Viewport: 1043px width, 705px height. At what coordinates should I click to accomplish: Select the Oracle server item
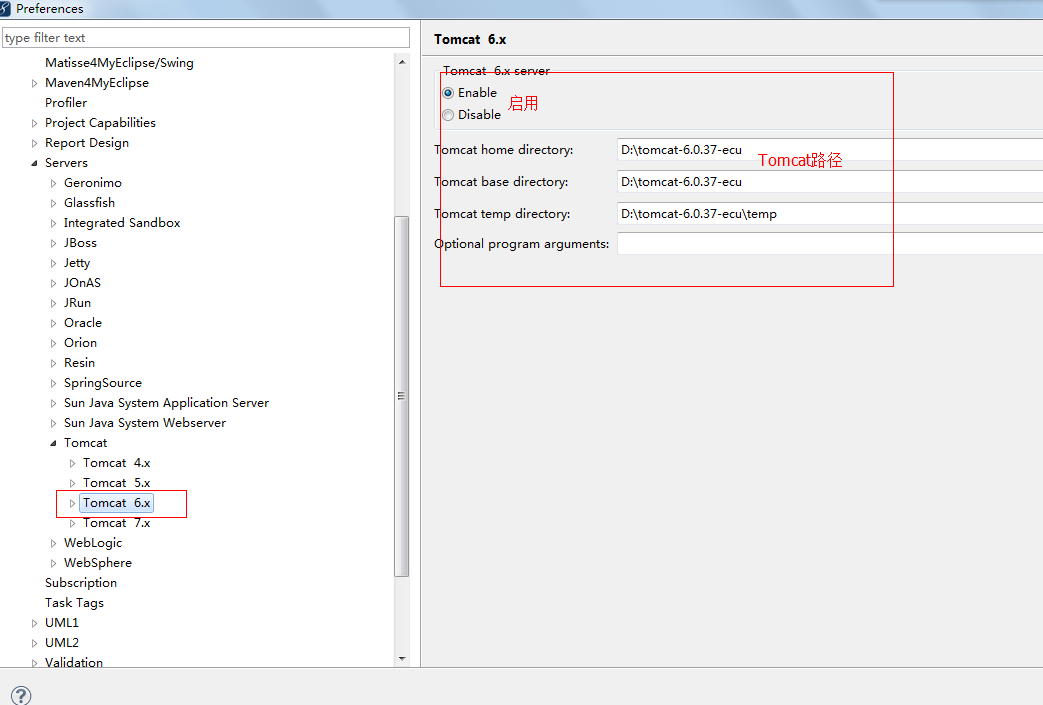[82, 323]
